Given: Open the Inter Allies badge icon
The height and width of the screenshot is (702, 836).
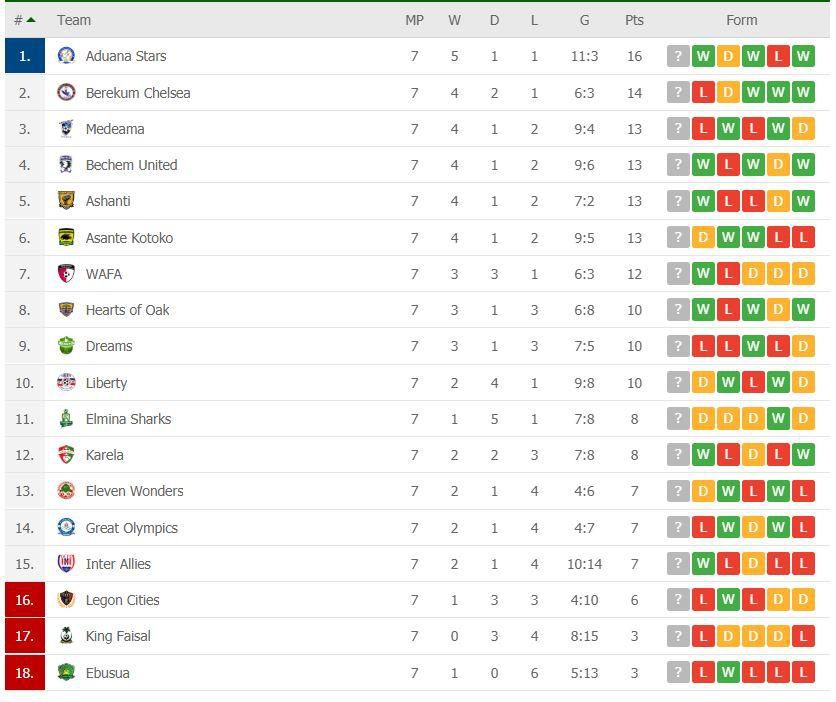Looking at the screenshot, I should [66, 563].
